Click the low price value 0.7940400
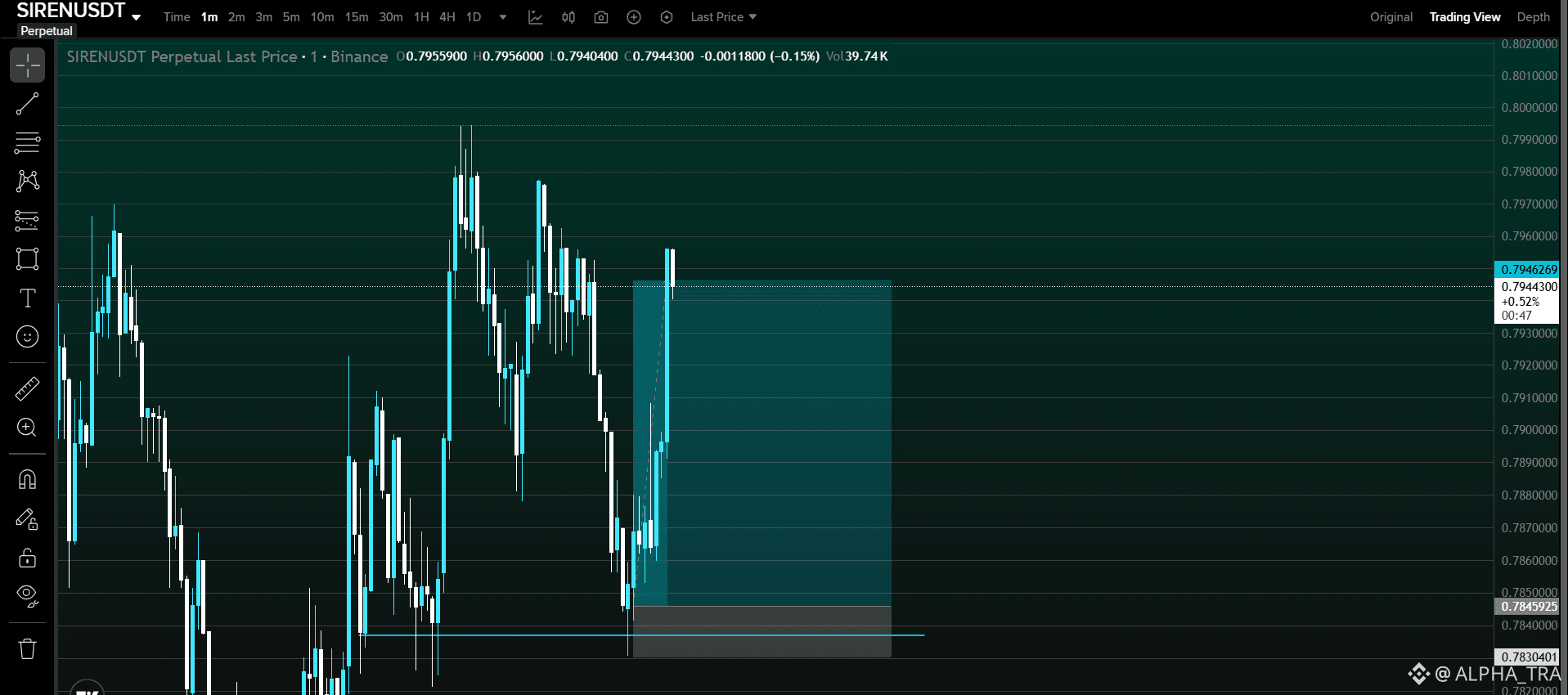This screenshot has height=695, width=1568. tap(587, 56)
